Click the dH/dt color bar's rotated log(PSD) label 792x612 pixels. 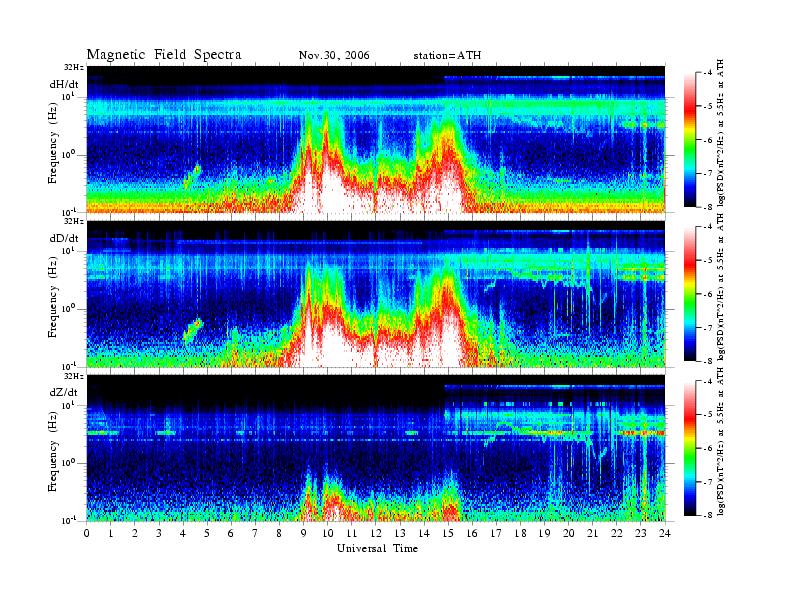point(721,133)
